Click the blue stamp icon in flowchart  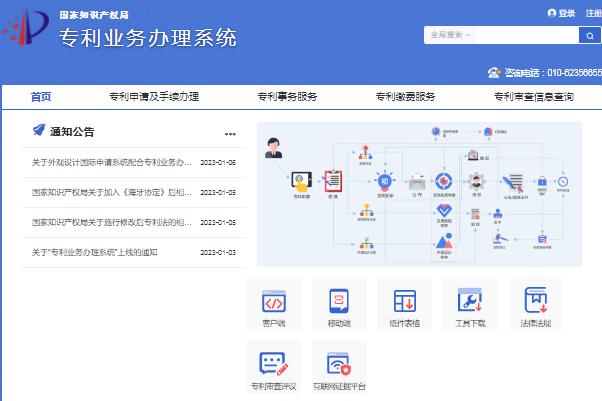tap(498, 213)
